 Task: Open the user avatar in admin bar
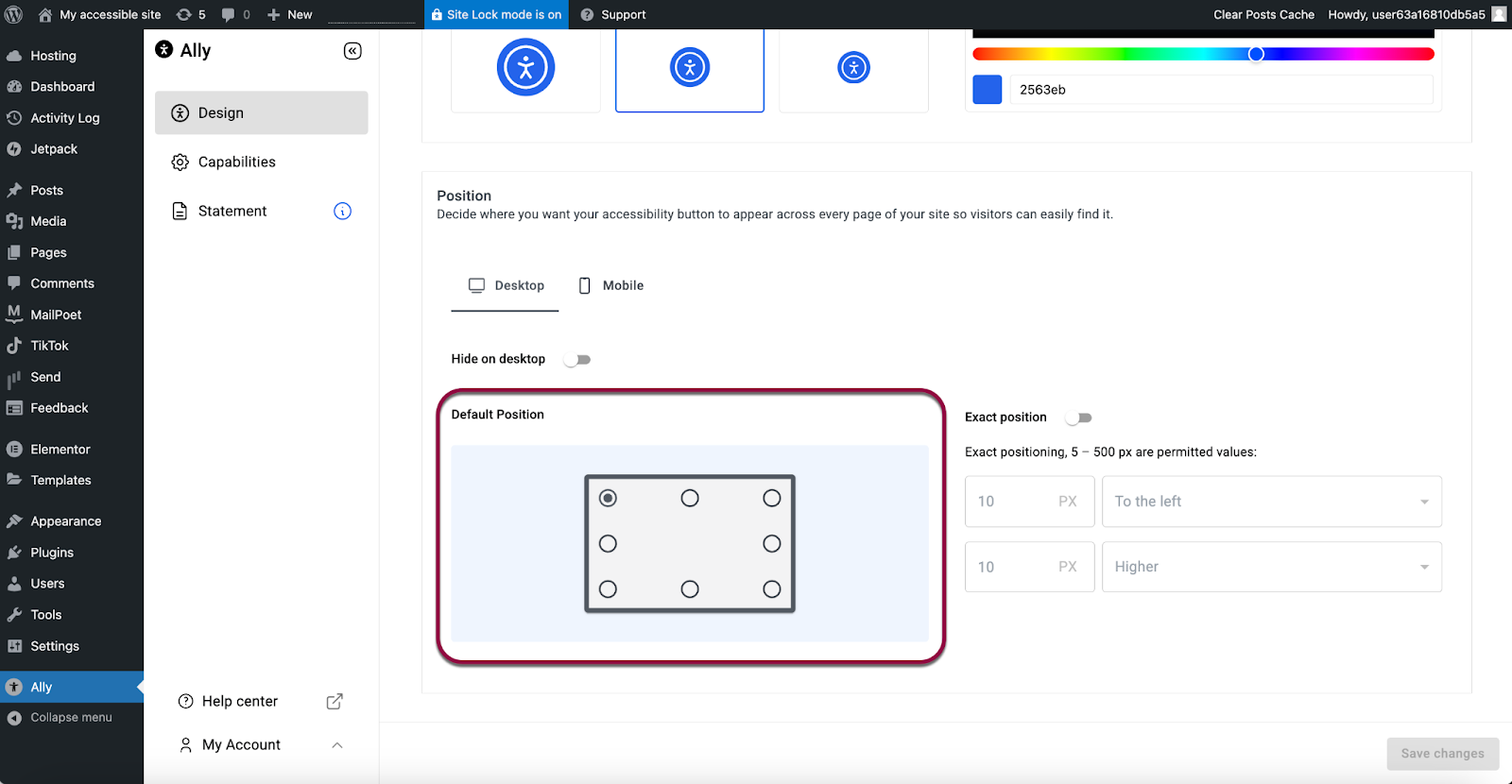pyautogui.click(x=1499, y=14)
